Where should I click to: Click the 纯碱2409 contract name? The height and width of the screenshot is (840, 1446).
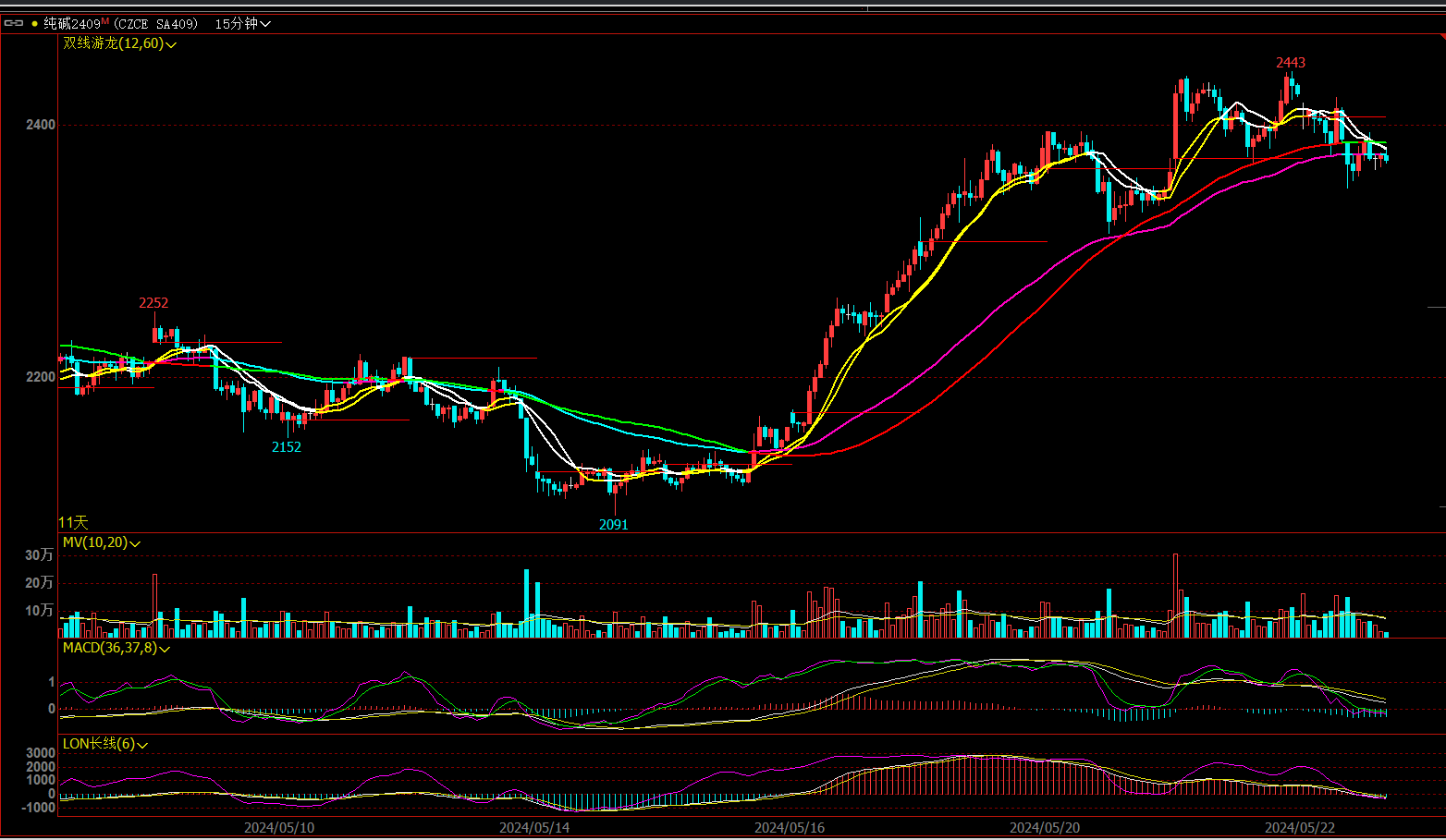(71, 24)
